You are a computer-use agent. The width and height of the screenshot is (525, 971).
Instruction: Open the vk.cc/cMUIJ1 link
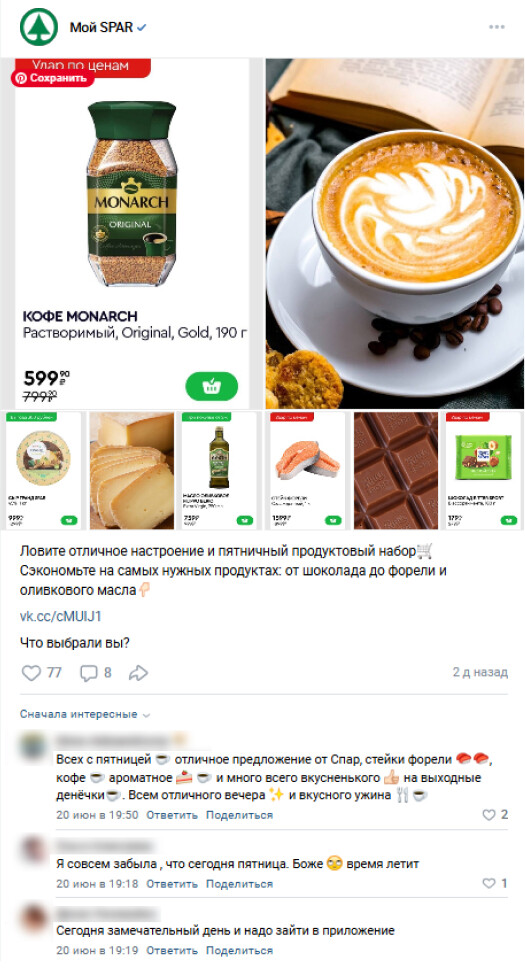coord(60,616)
